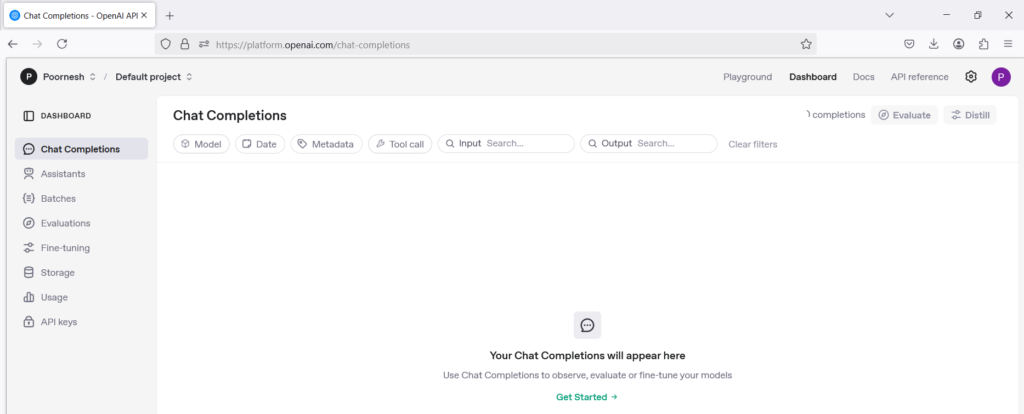Open the Date filter dropdown
The height and width of the screenshot is (414, 1024).
point(260,144)
